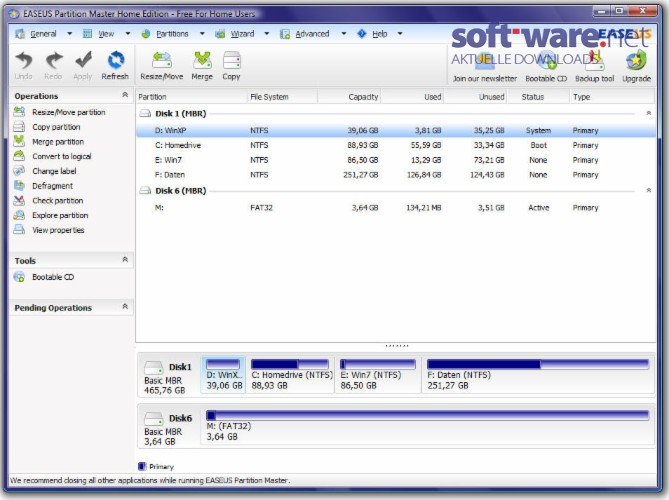Click the dotted pane splitter handle
This screenshot has width=669, height=500.
click(x=397, y=346)
